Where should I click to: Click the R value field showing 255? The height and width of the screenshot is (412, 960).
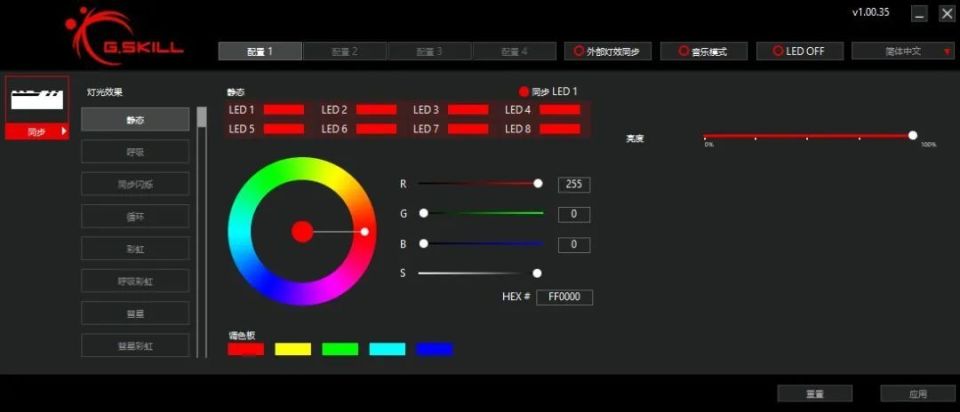click(x=574, y=184)
